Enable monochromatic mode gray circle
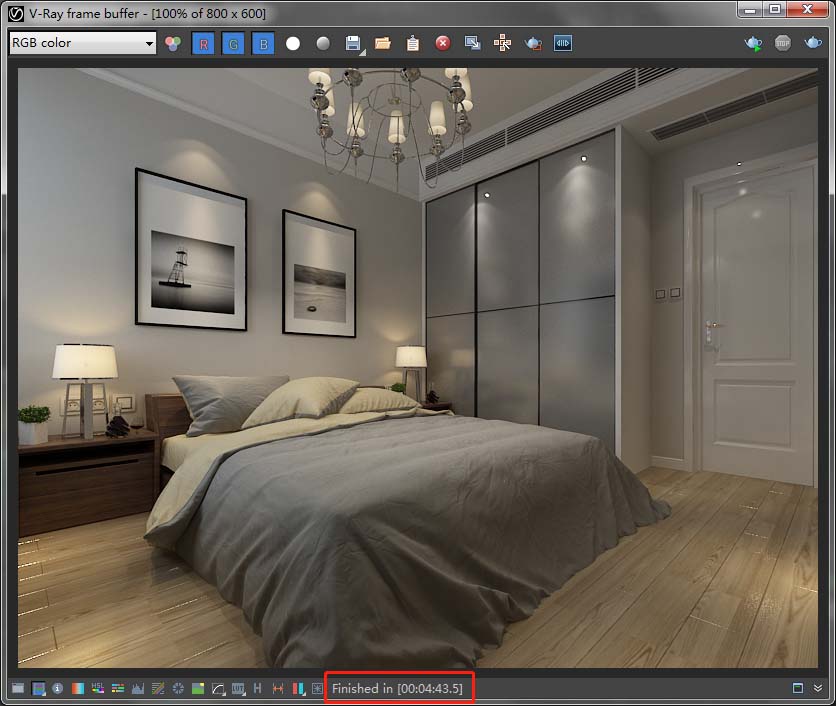The width and height of the screenshot is (836, 706). click(x=323, y=43)
